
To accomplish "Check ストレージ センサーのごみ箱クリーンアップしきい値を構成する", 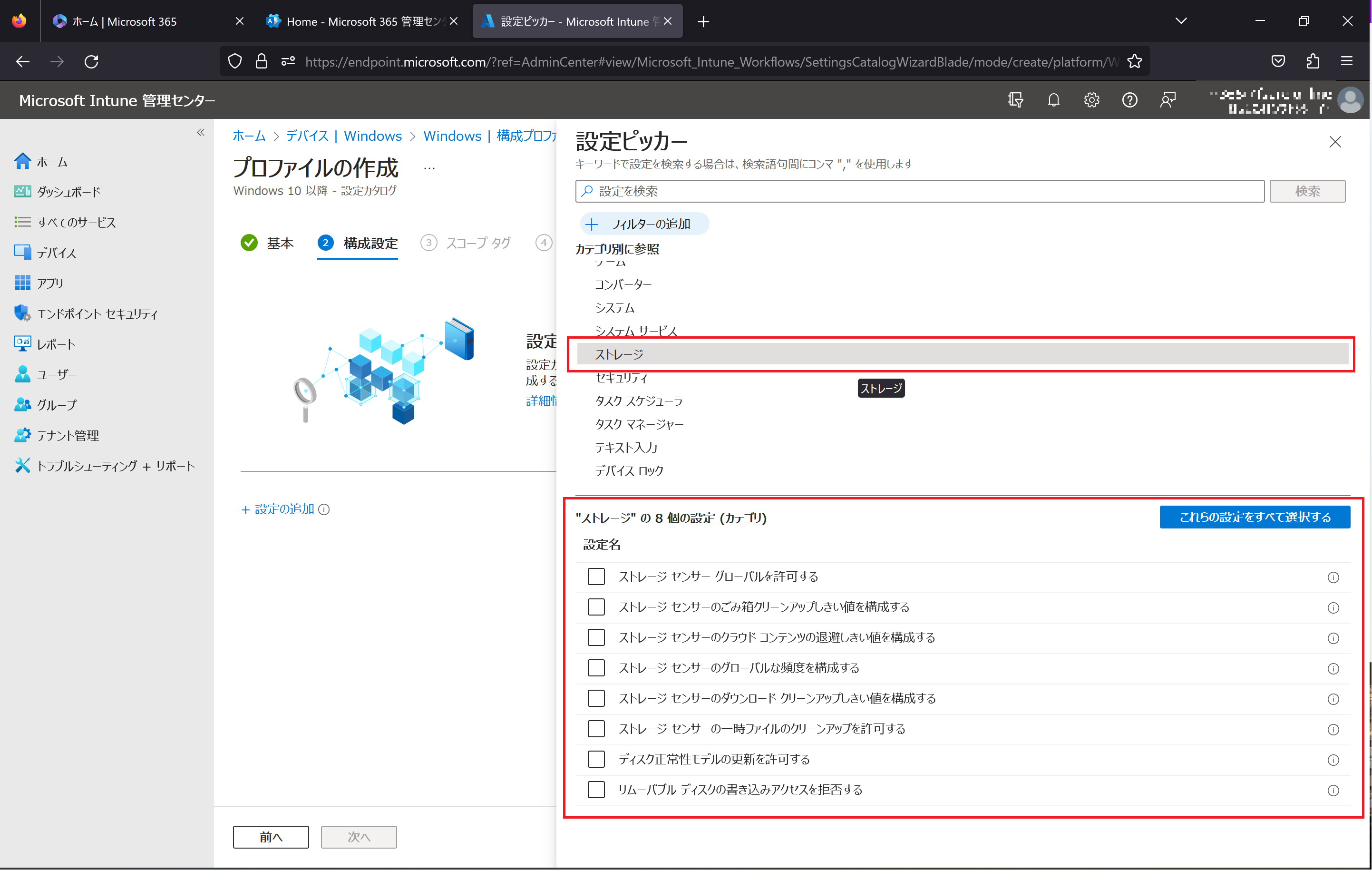I will 596,607.
